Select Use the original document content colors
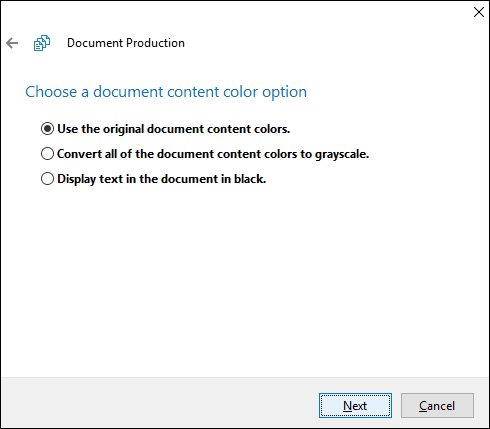This screenshot has height=429, width=490. [x=165, y=129]
